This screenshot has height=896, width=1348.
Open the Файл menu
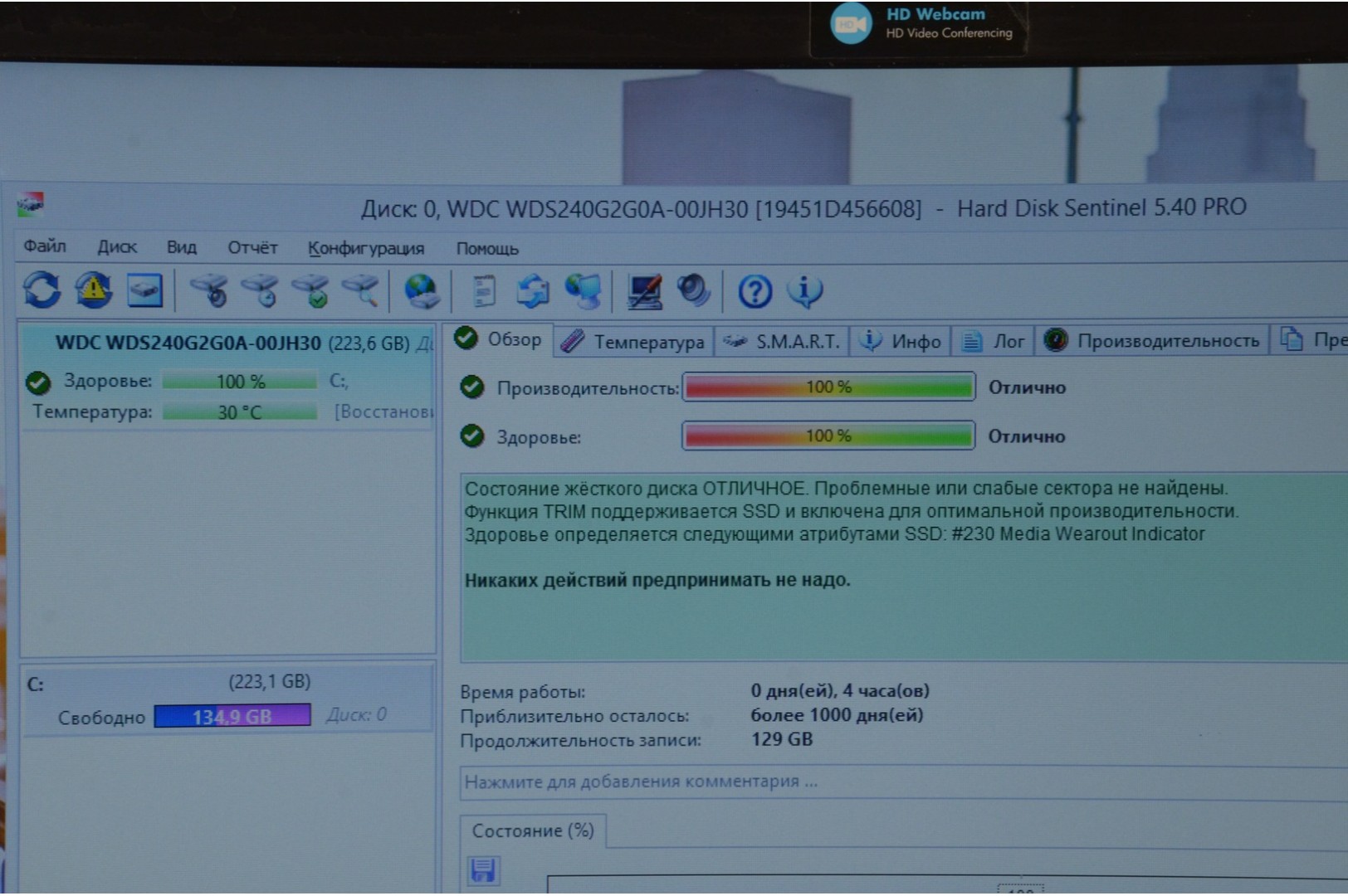pyautogui.click(x=45, y=246)
